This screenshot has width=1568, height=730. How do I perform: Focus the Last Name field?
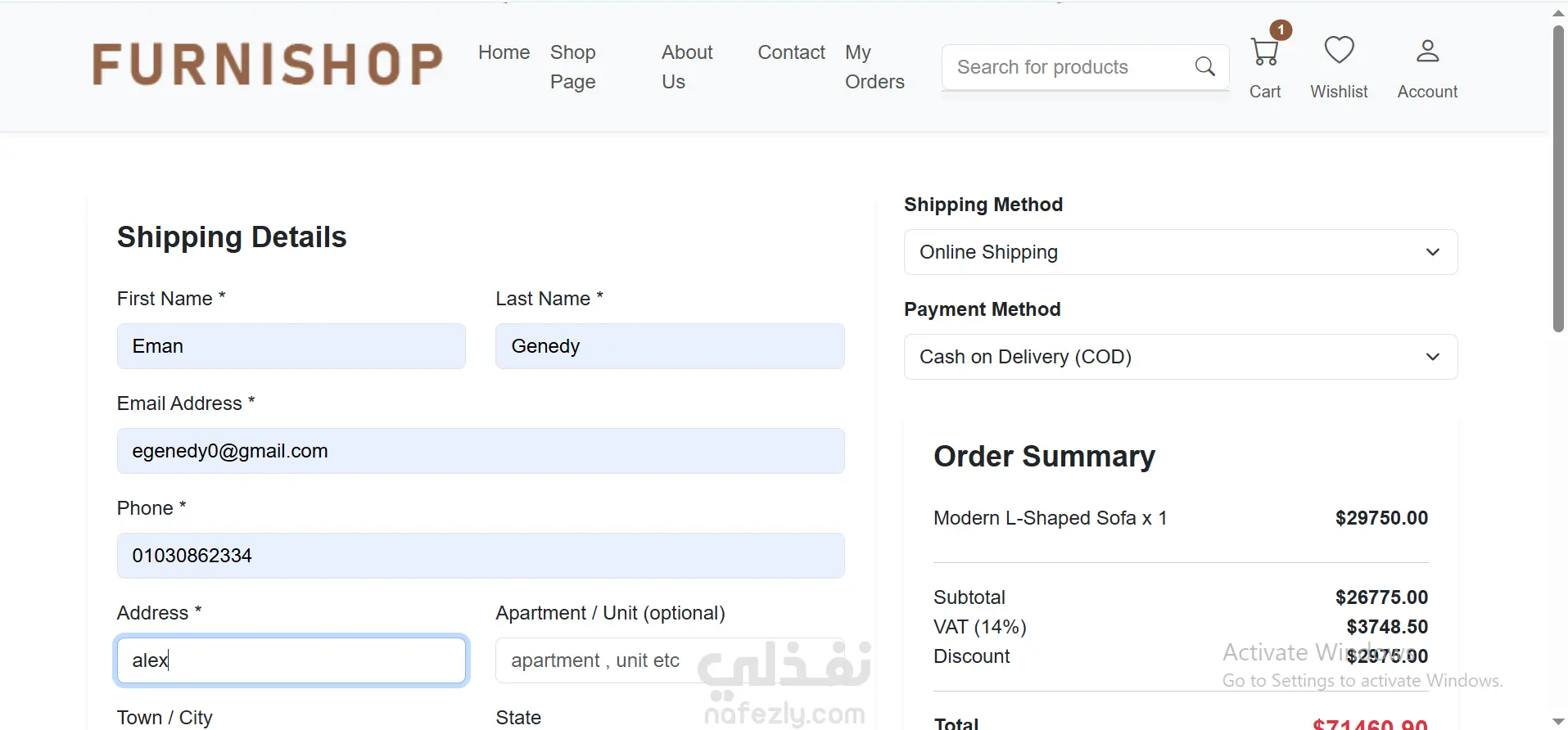point(669,346)
